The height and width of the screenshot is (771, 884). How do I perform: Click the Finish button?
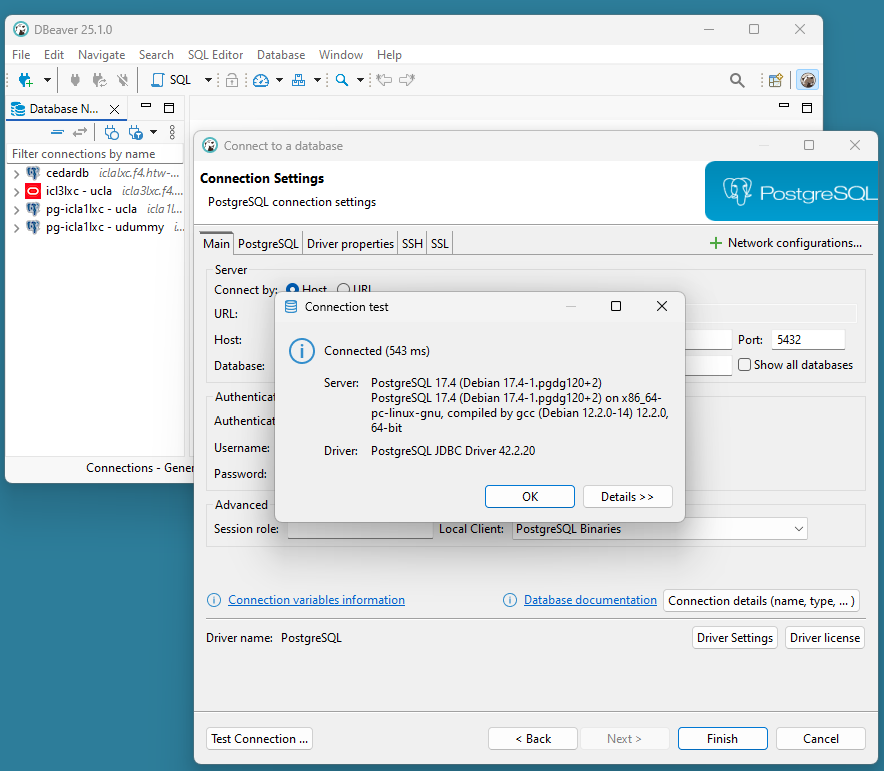(722, 738)
